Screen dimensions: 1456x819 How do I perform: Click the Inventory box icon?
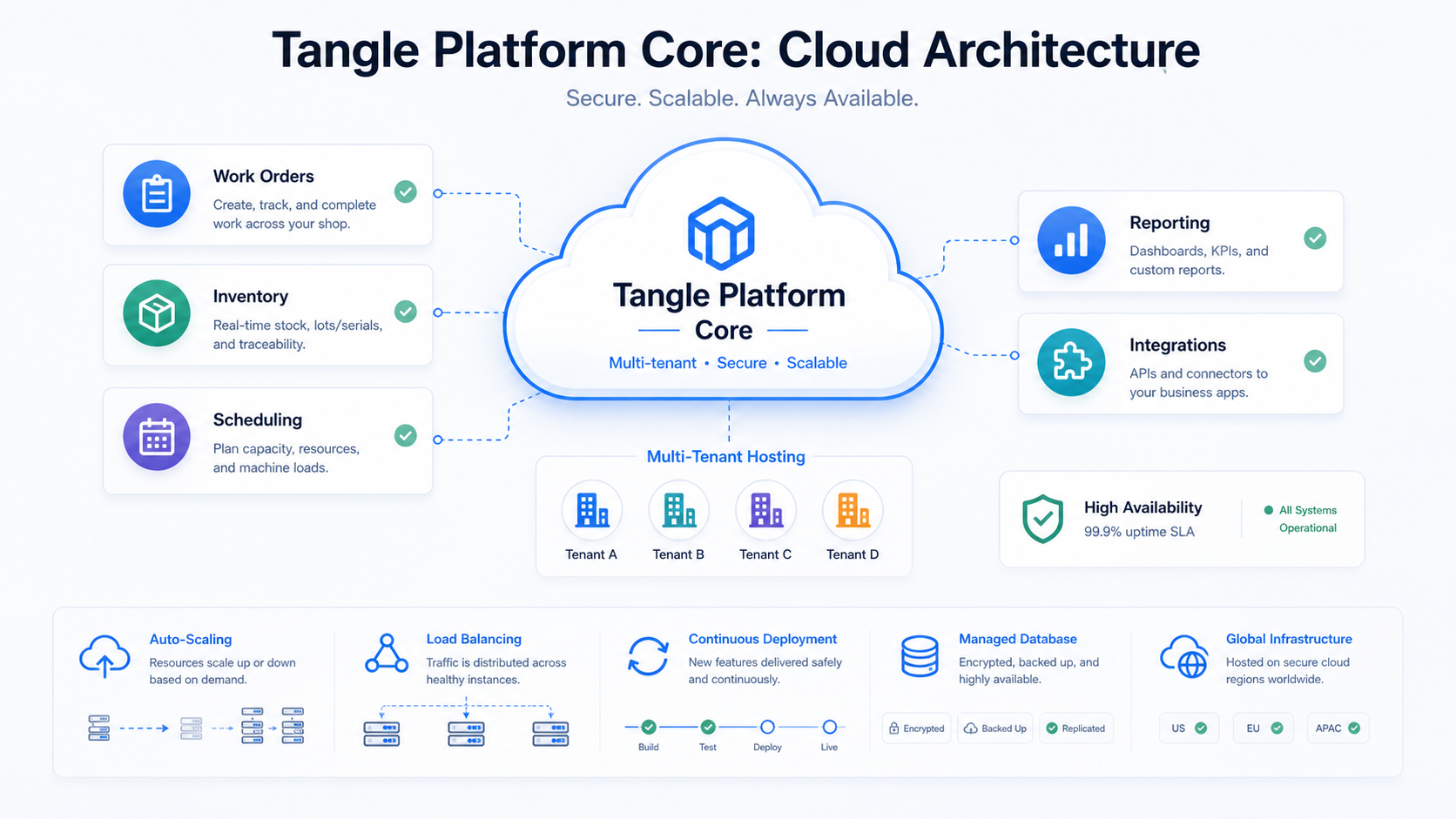pos(157,313)
